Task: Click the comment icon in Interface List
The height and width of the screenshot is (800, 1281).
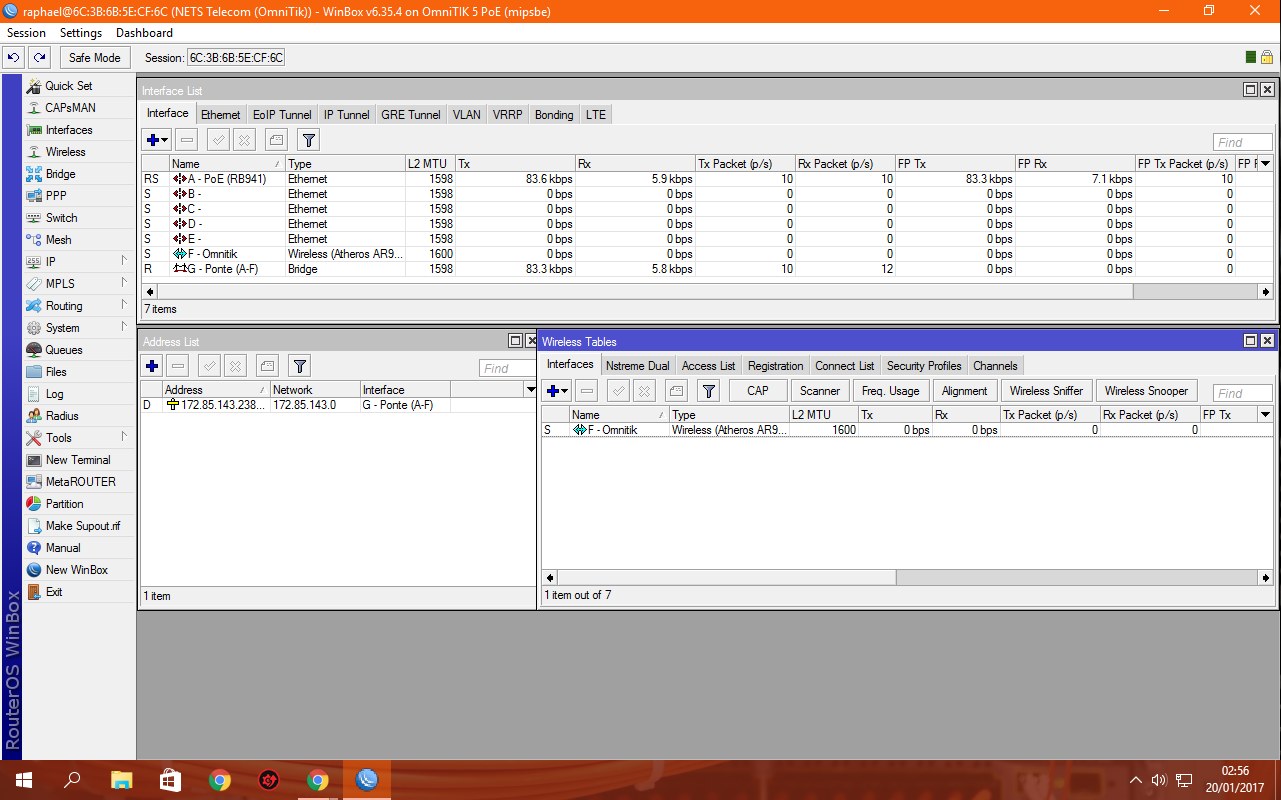Action: pyautogui.click(x=276, y=140)
